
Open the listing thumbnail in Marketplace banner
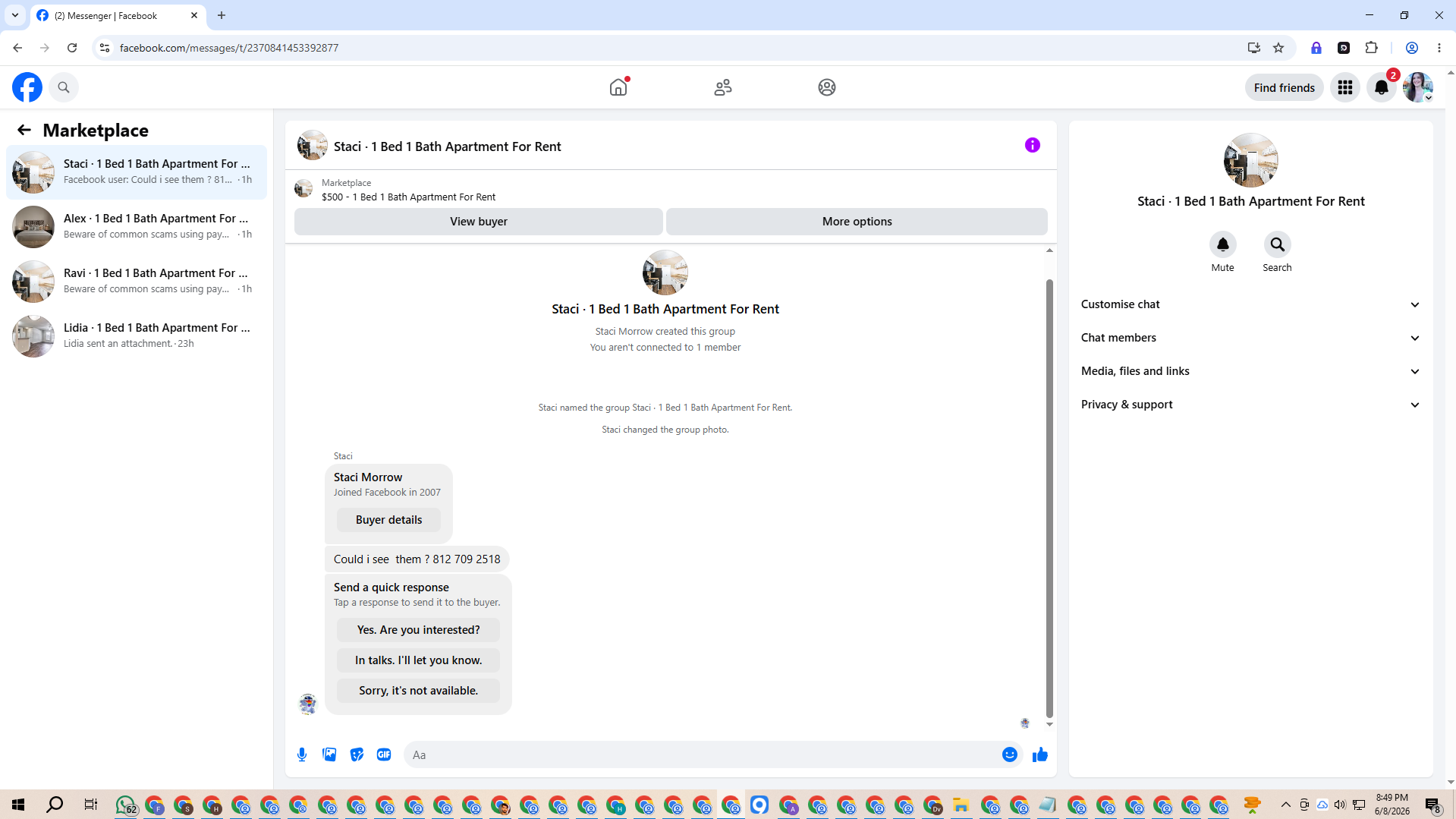click(303, 188)
